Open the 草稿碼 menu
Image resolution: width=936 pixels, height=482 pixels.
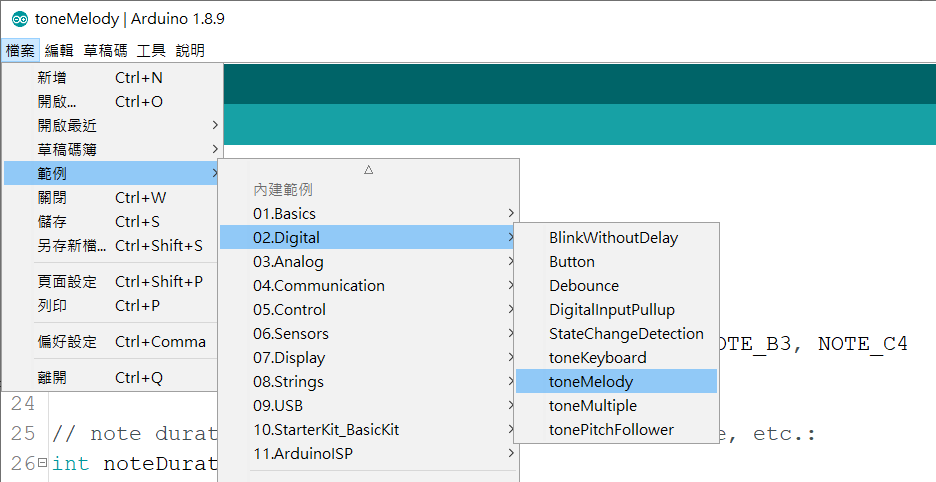click(106, 50)
